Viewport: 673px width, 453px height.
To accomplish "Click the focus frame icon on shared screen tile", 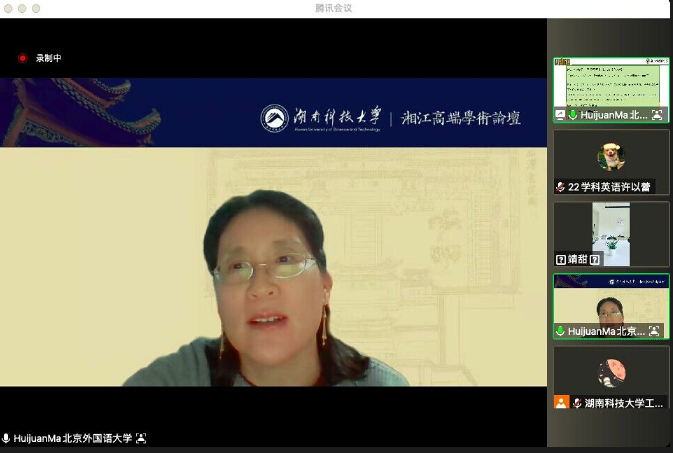I will coord(657,115).
